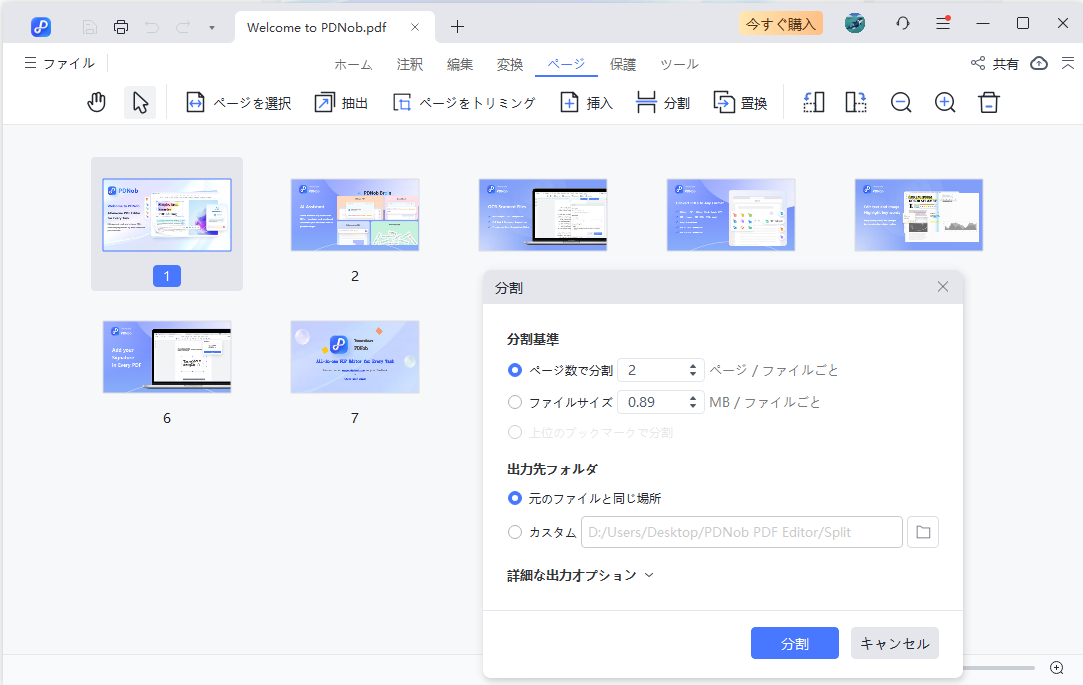
Task: Select ファイルサイズ radio button
Action: click(515, 402)
